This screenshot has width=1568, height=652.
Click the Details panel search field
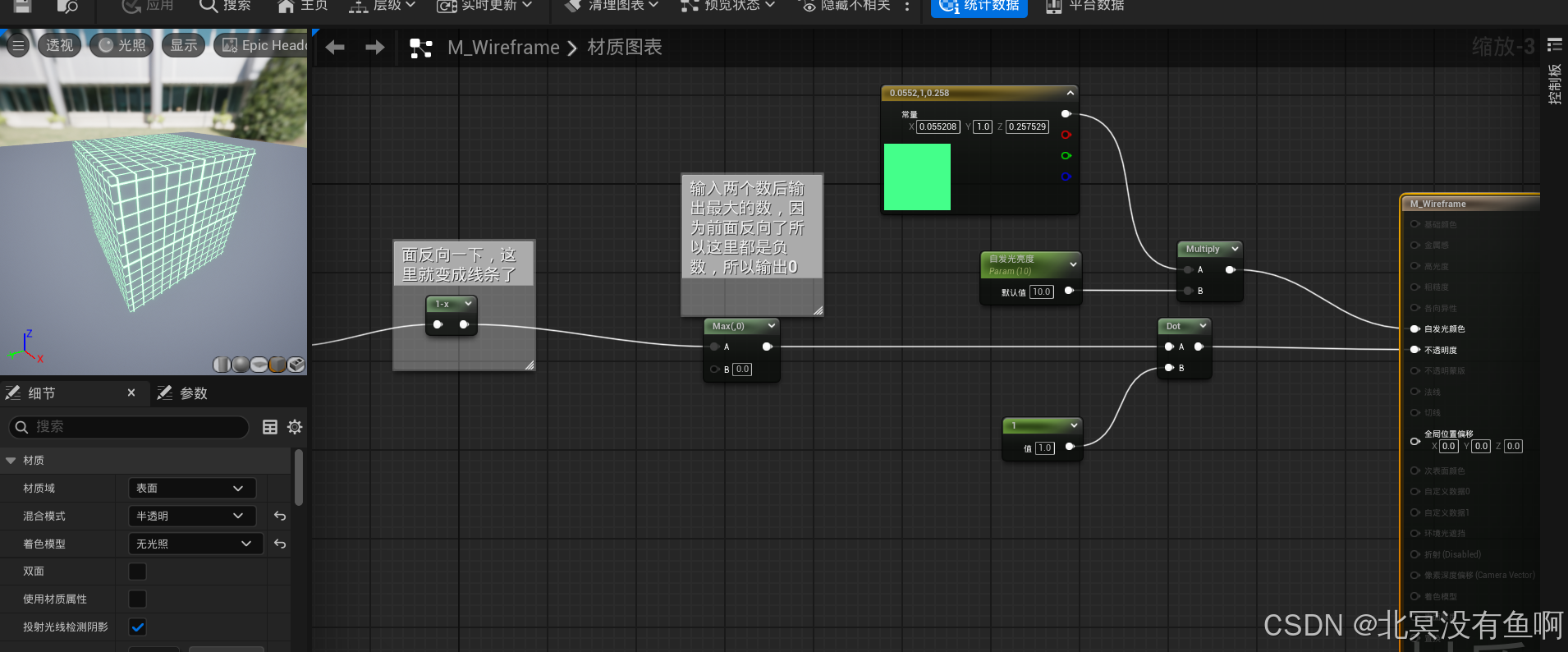(x=128, y=427)
